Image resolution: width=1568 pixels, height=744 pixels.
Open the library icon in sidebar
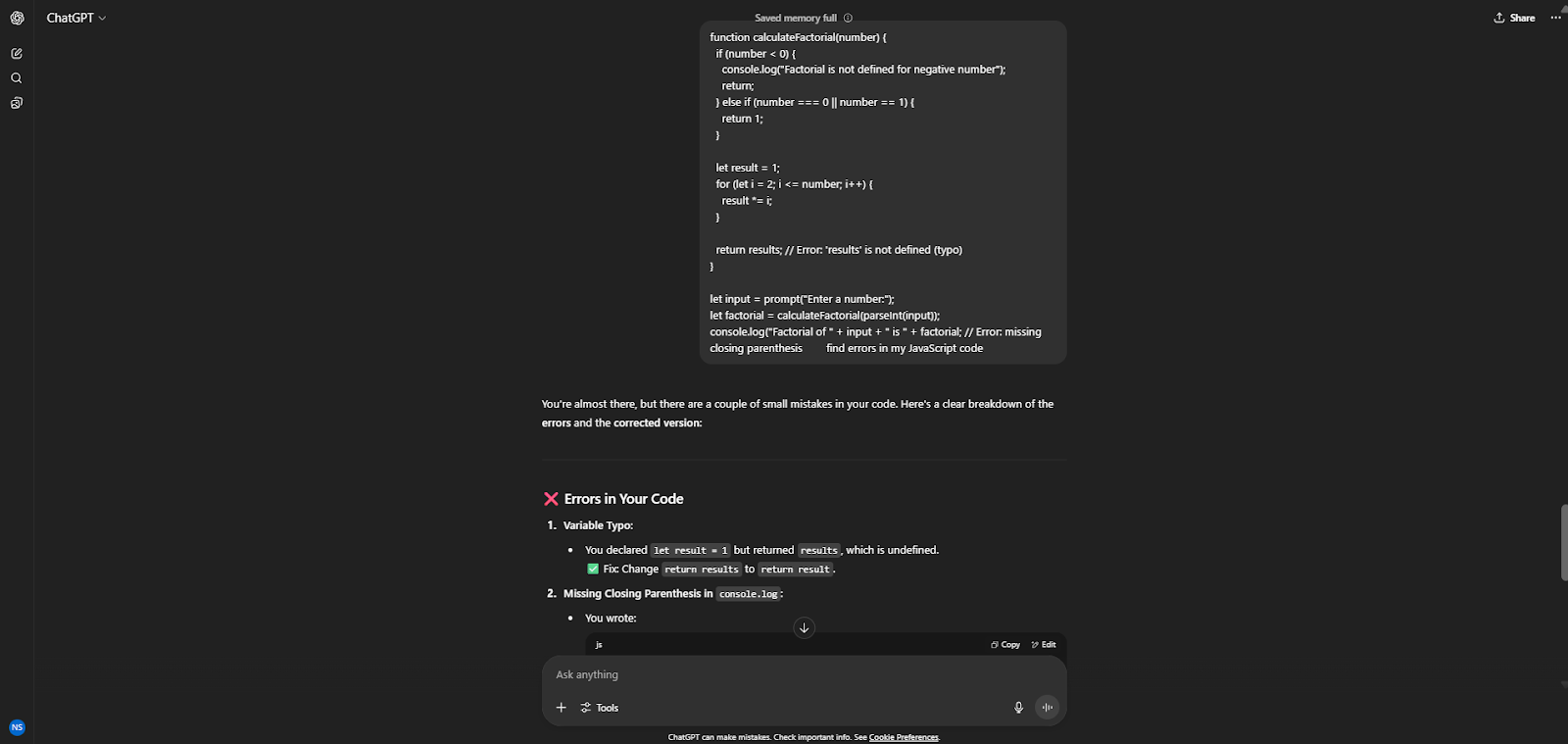(x=17, y=103)
